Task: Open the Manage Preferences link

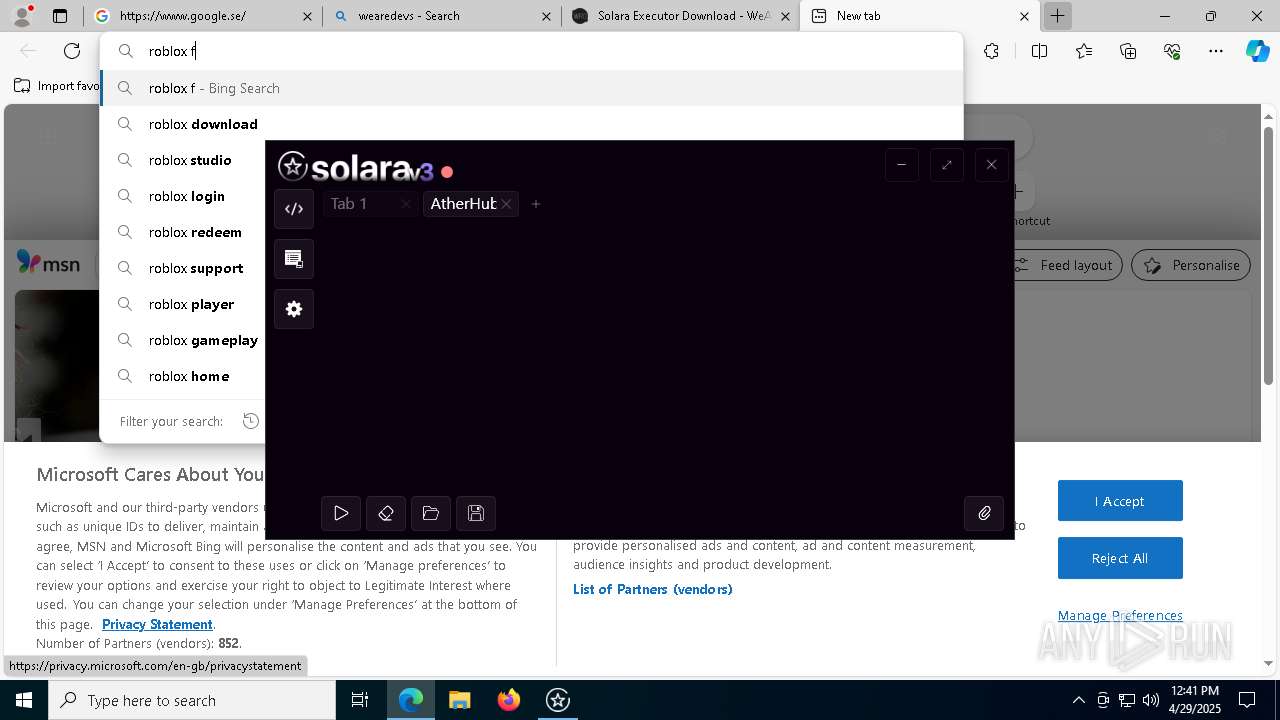Action: point(1120,615)
